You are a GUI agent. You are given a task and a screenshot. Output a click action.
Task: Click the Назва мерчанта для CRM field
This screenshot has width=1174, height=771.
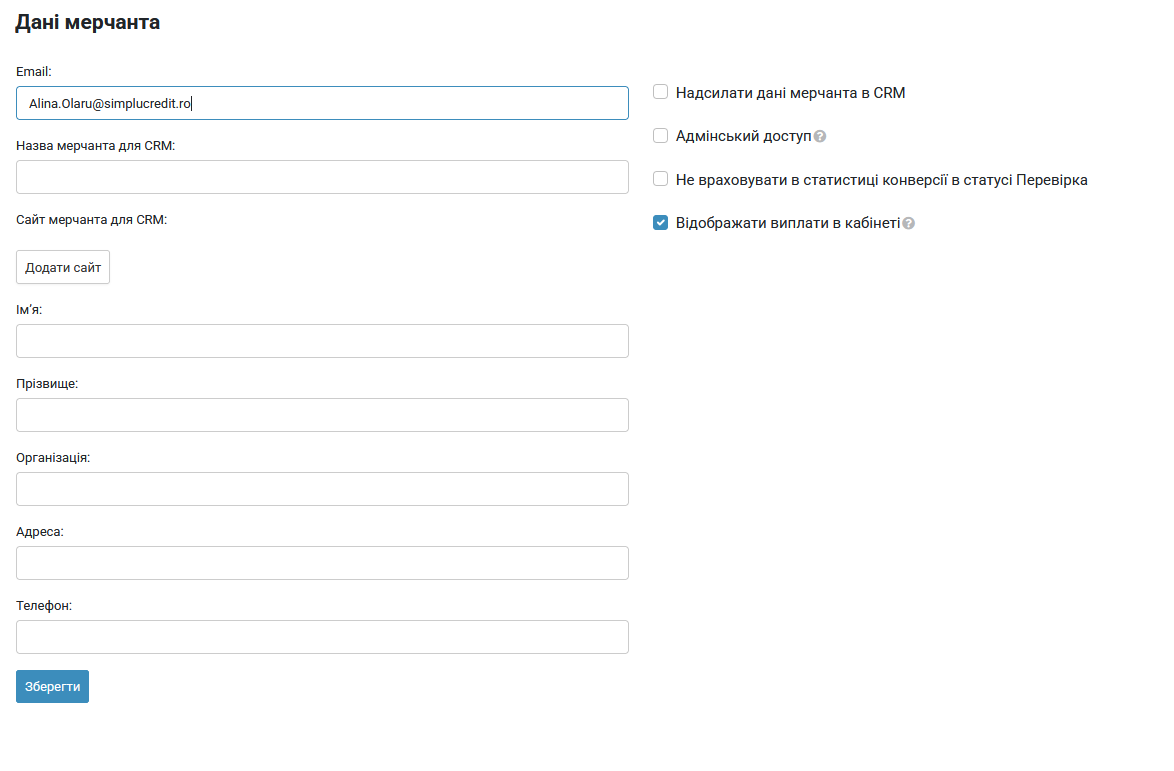322,177
